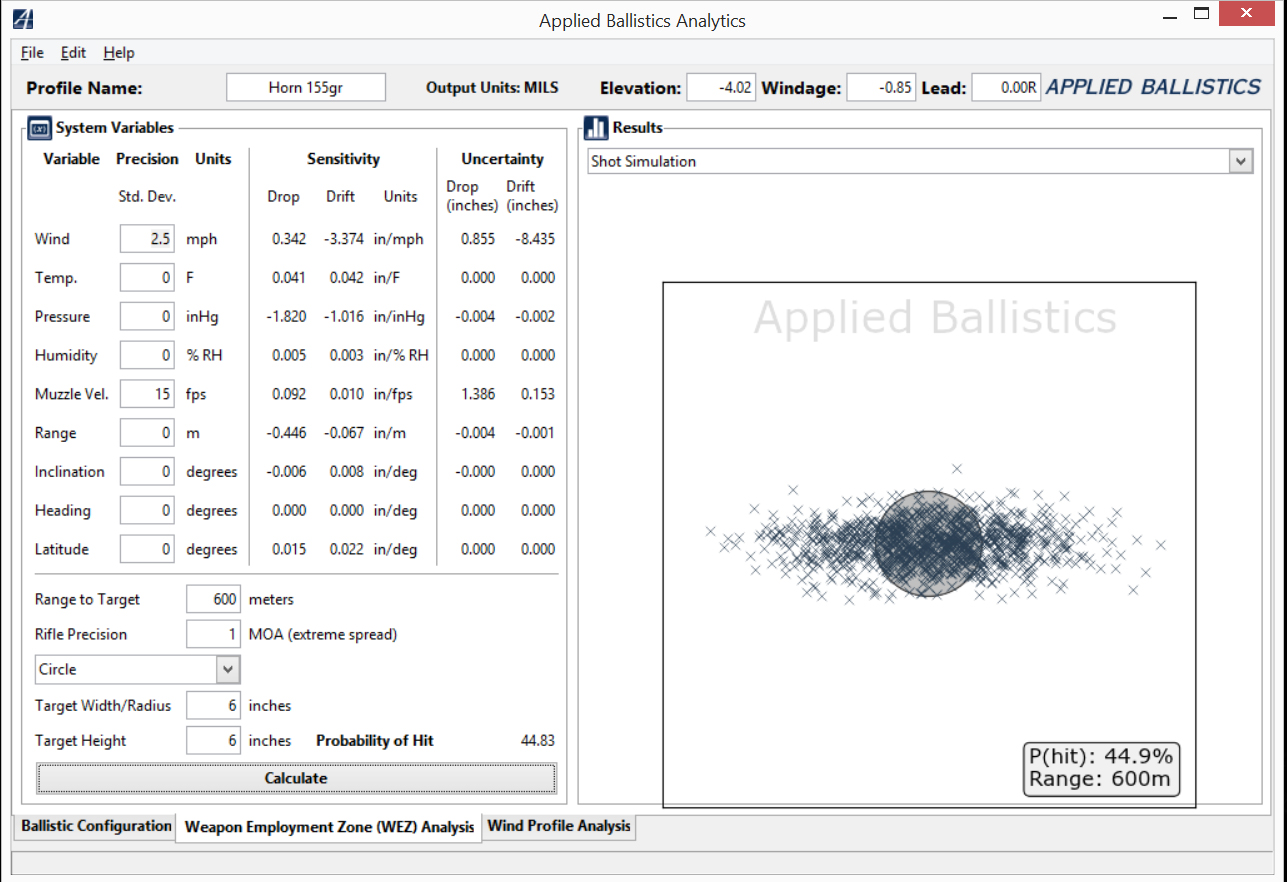Screen dimensions: 1287x882
Task: Click the Muzzle Vel. precision field
Action: [147, 394]
